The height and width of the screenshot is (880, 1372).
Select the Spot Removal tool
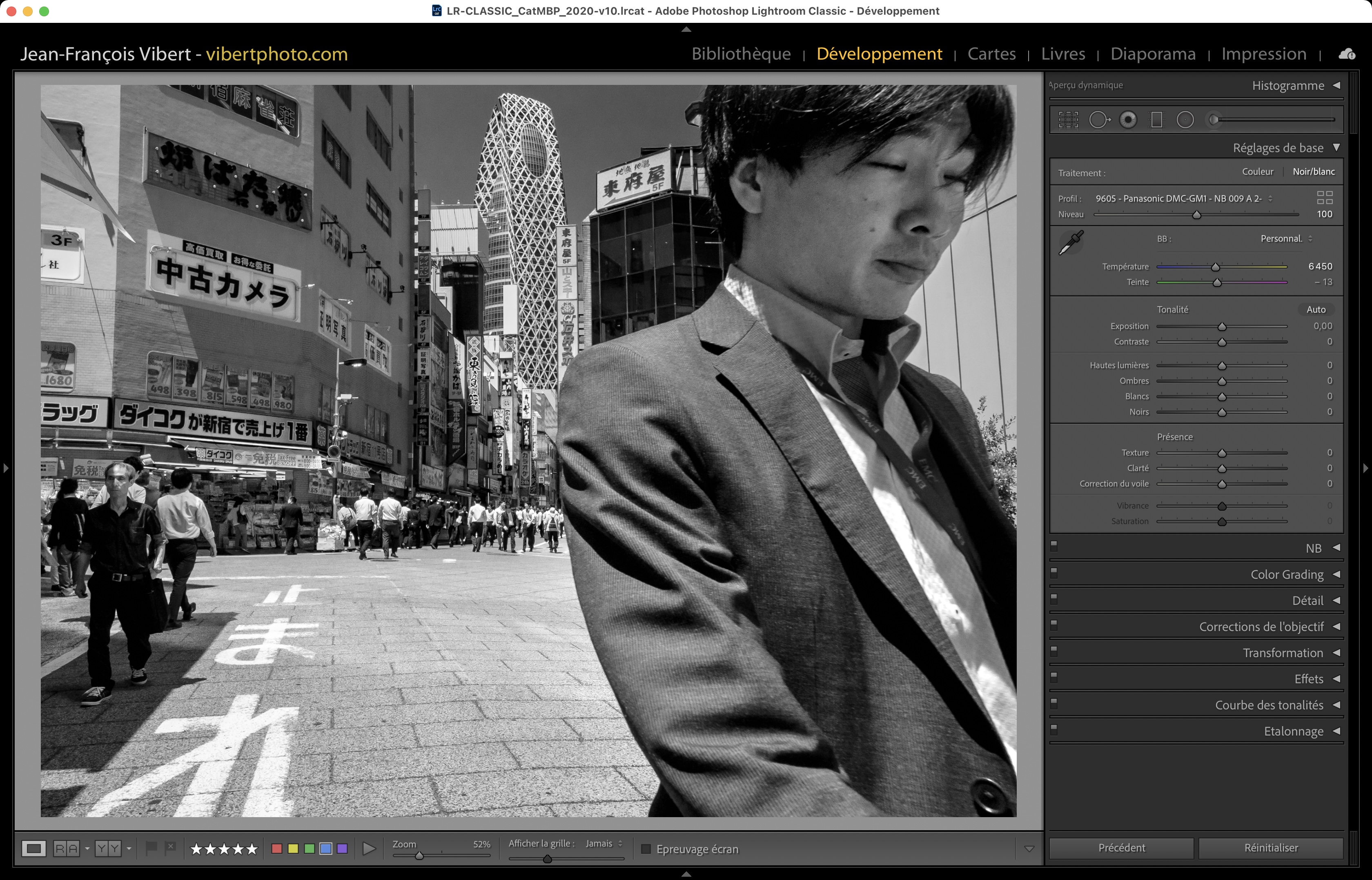1099,120
